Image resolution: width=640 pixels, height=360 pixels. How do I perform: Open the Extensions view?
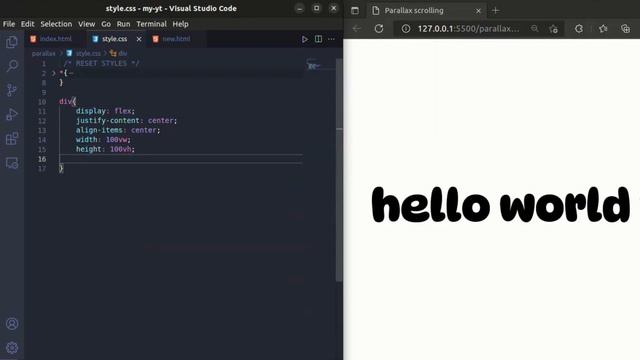pos(12,139)
